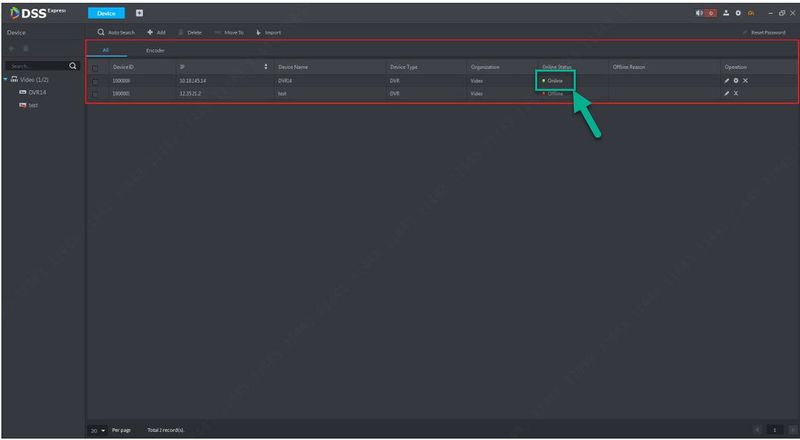This screenshot has width=800, height=440.
Task: Click the page number 1 field
Action: (774, 430)
